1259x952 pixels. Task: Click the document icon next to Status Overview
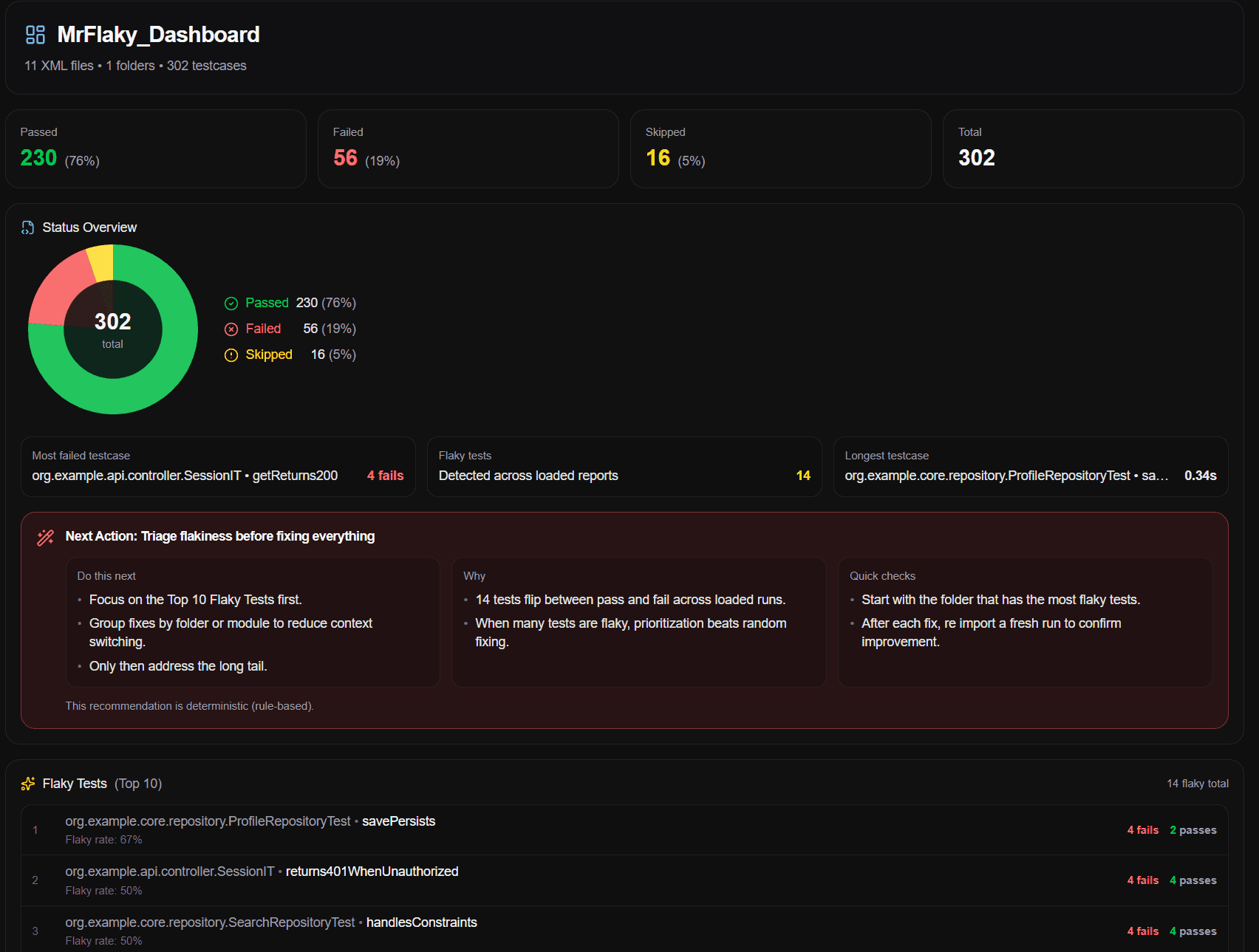[x=27, y=227]
